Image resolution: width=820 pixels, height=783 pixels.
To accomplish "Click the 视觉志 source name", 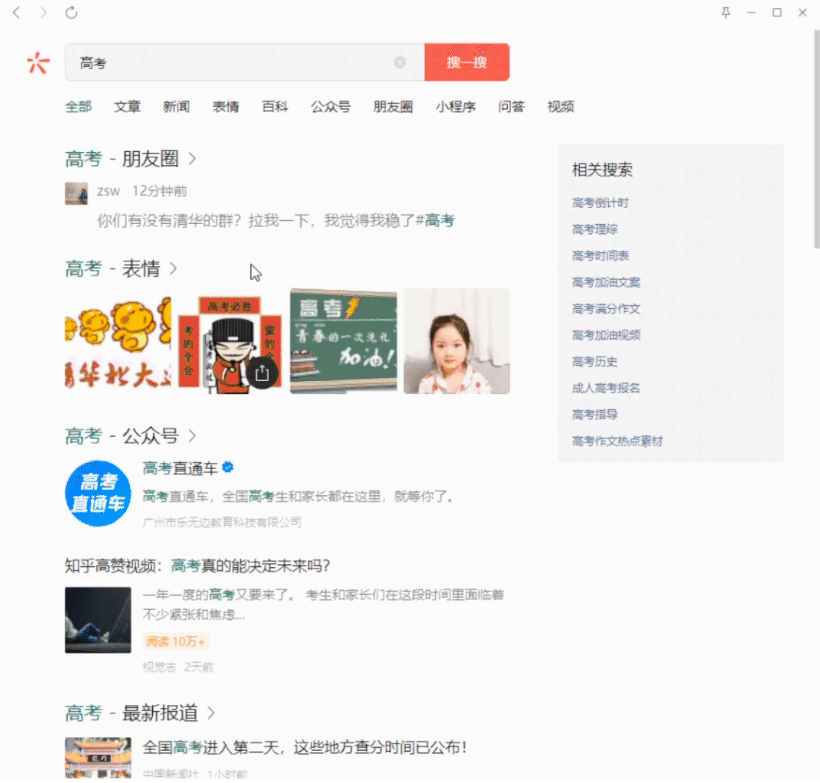I will (x=159, y=667).
